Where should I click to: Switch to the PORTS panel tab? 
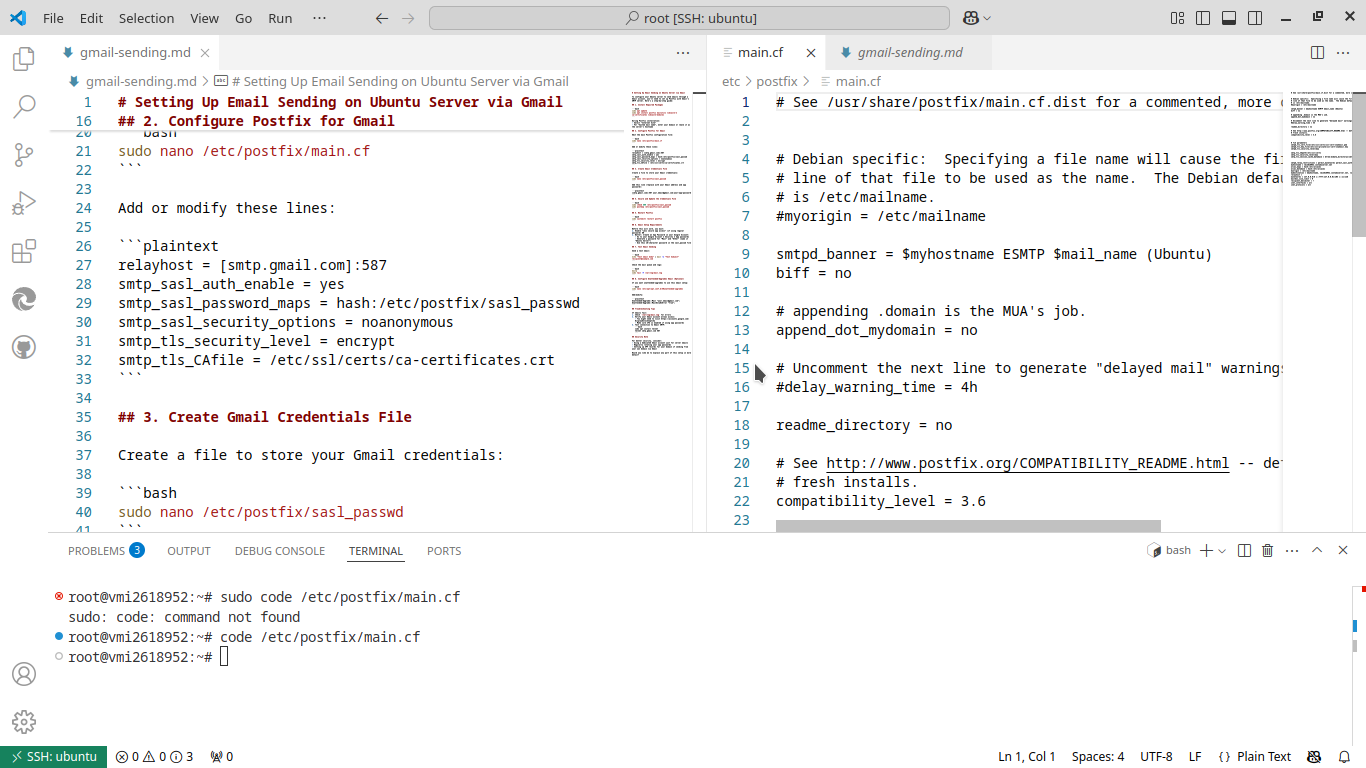point(444,551)
